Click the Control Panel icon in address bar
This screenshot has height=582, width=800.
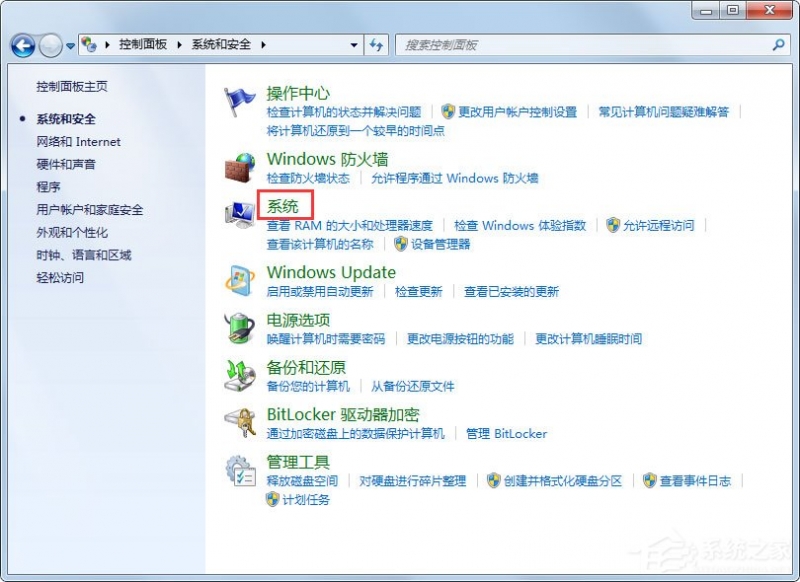pos(89,45)
